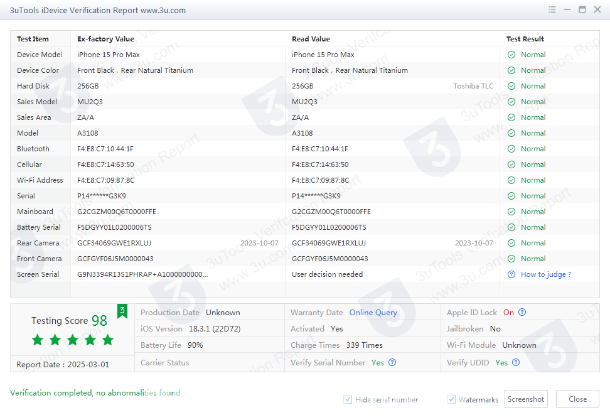Click the Front Camera Normal check icon
This screenshot has width=610, height=420.
point(511,259)
